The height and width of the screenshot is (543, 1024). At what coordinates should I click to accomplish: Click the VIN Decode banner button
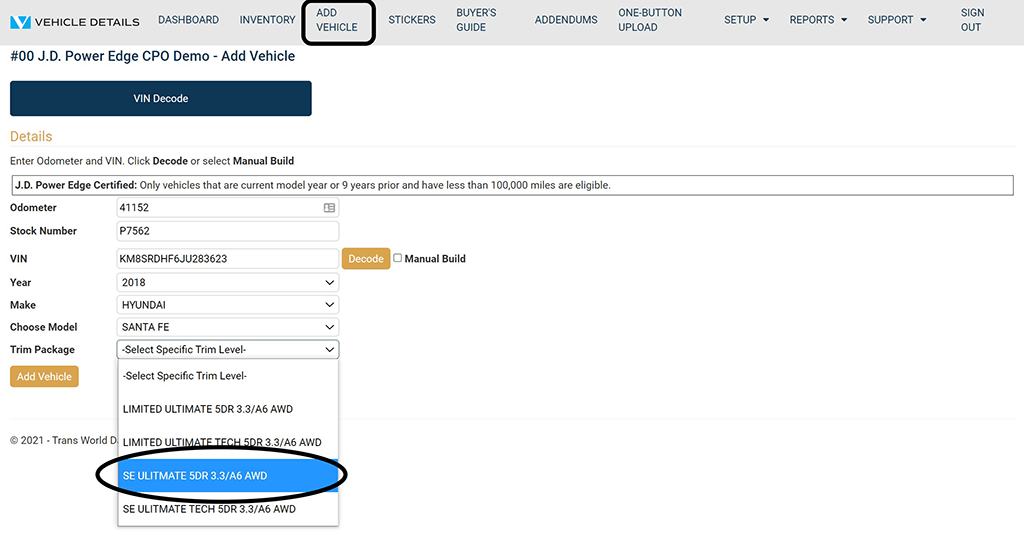[161, 99]
